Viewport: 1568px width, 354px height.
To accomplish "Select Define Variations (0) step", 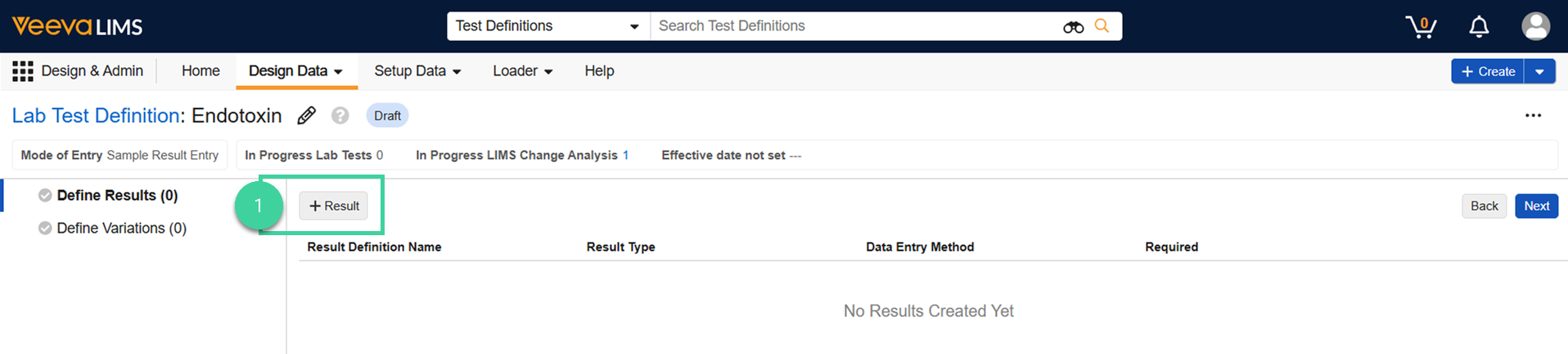I will (121, 228).
